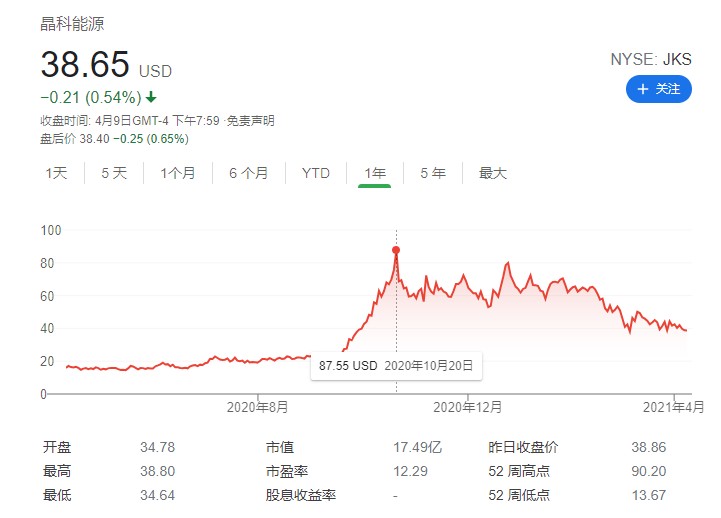Click the 2021年4月 axis label

[674, 407]
